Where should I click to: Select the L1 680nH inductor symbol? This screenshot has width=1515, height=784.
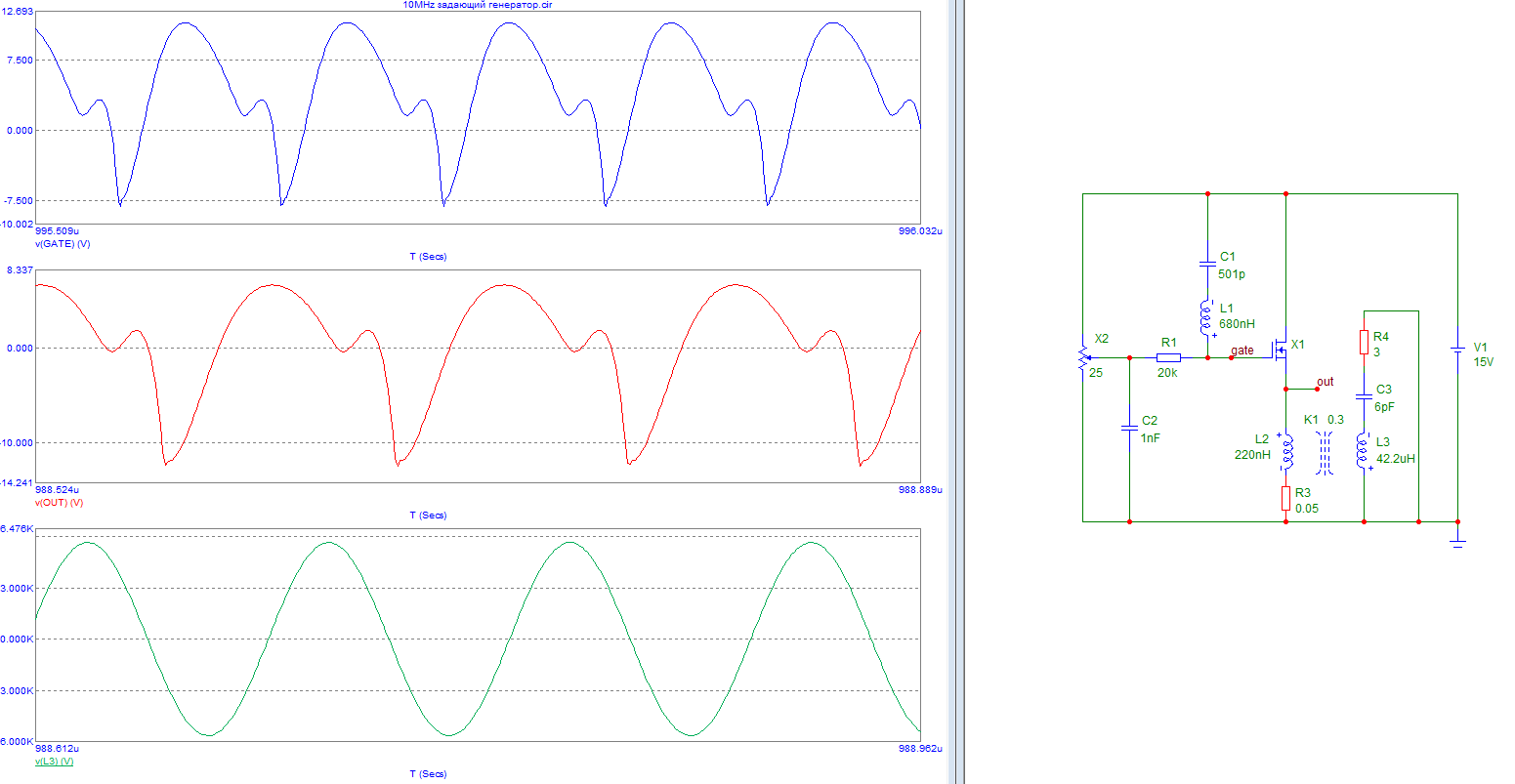pyautogui.click(x=1207, y=316)
